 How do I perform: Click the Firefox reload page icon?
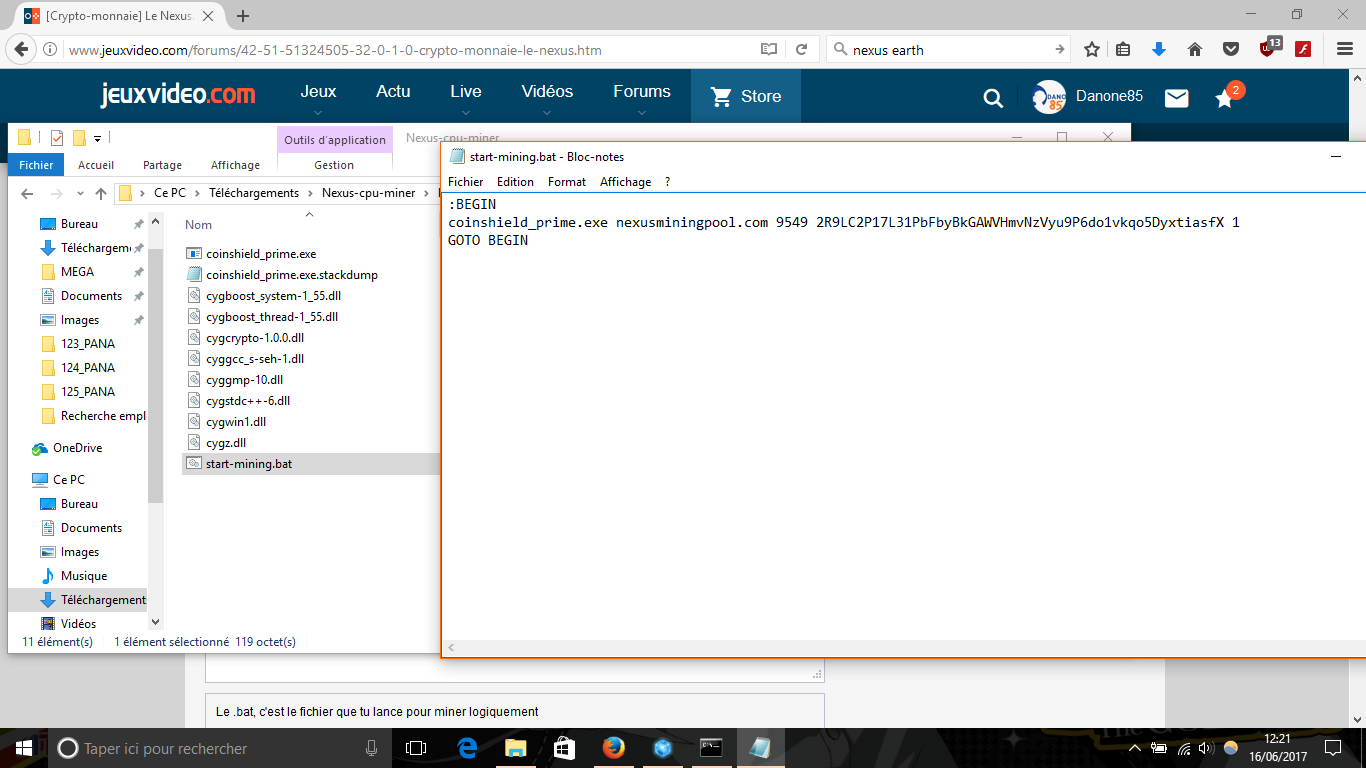(x=801, y=49)
